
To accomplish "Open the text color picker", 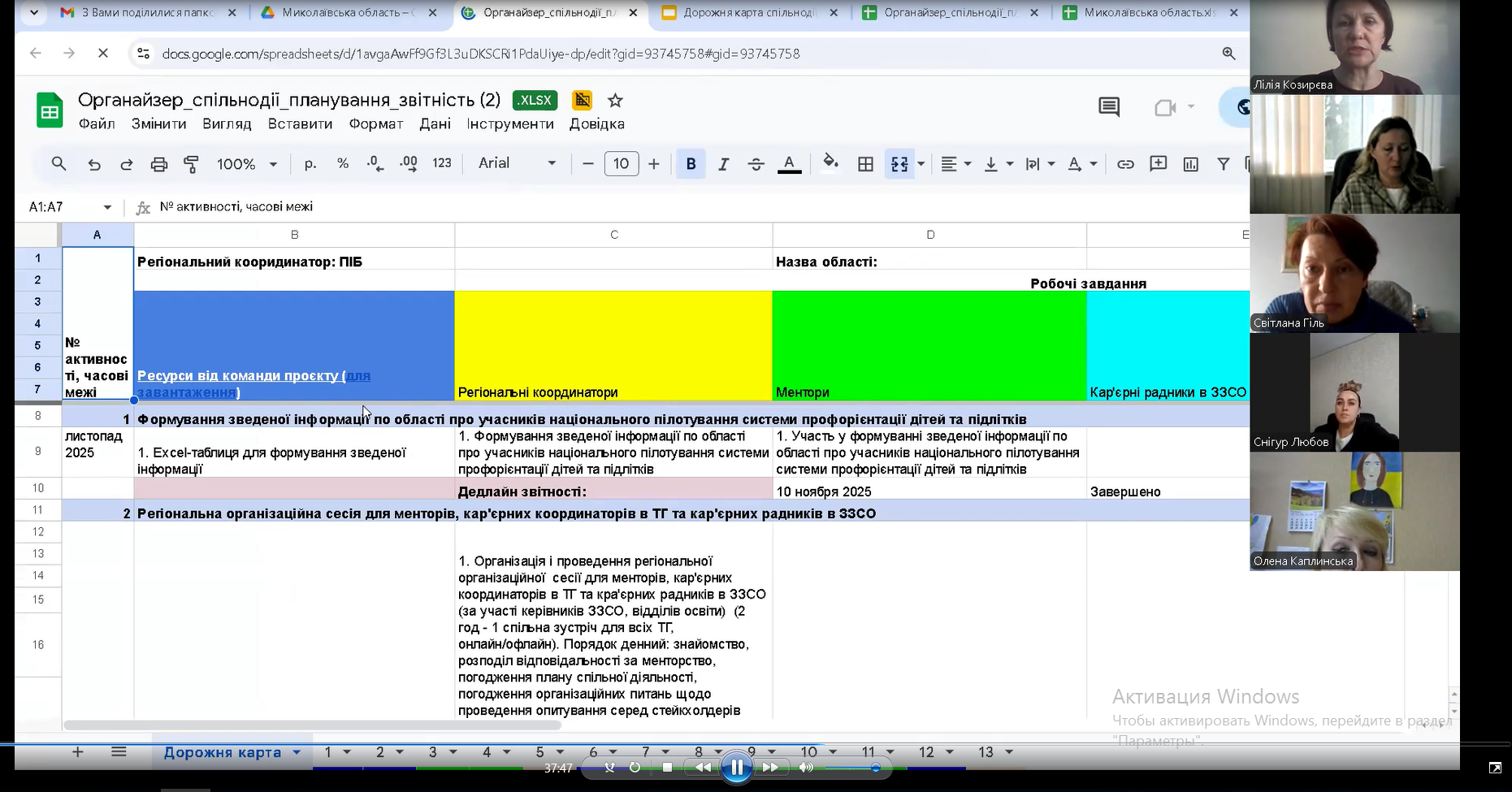I will (789, 164).
